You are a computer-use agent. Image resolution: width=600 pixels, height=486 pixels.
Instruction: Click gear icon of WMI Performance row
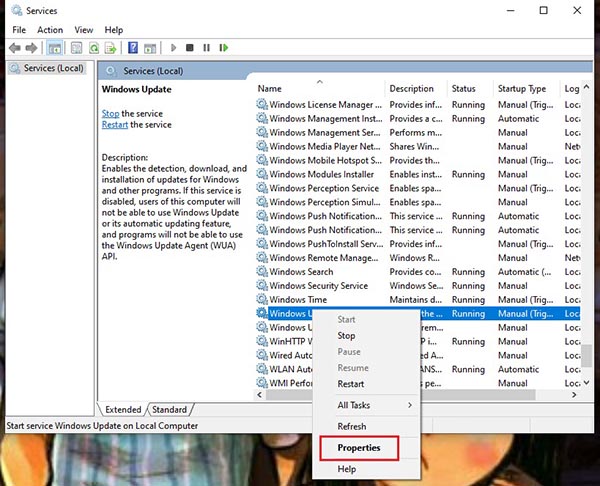point(262,383)
